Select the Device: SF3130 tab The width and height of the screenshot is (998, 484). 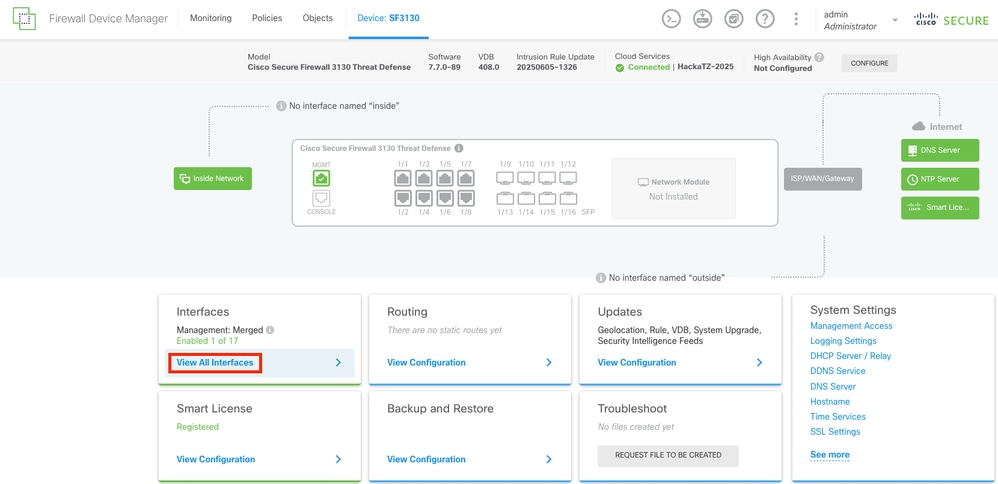click(388, 18)
